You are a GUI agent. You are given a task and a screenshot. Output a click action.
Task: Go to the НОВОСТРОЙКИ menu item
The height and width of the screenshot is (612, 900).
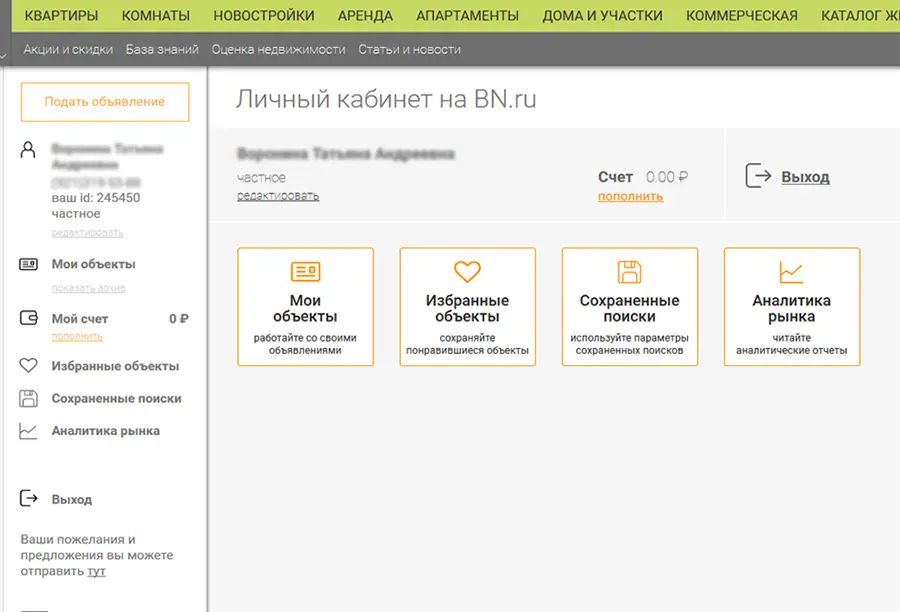click(x=264, y=16)
